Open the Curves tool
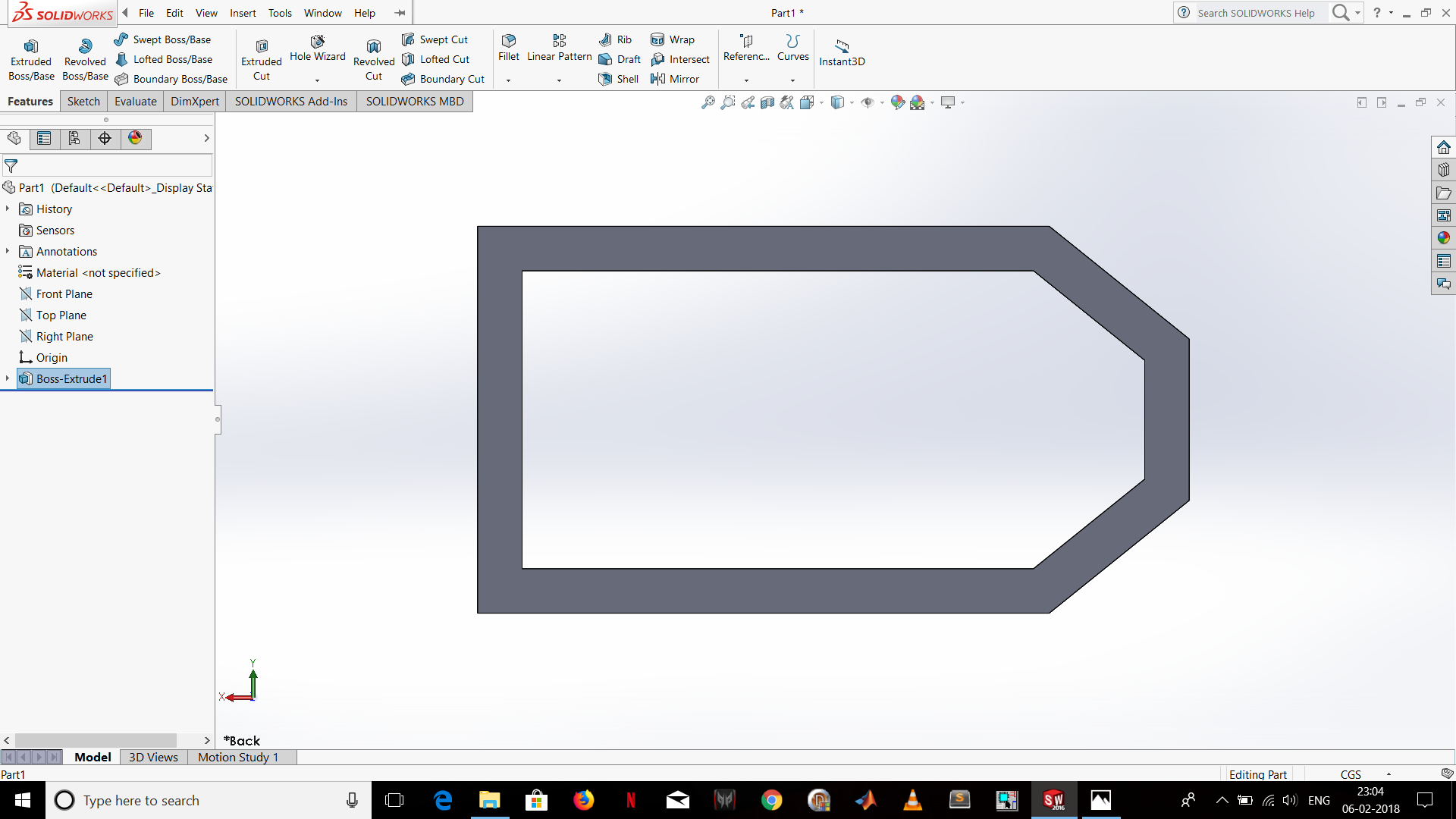 pyautogui.click(x=792, y=48)
